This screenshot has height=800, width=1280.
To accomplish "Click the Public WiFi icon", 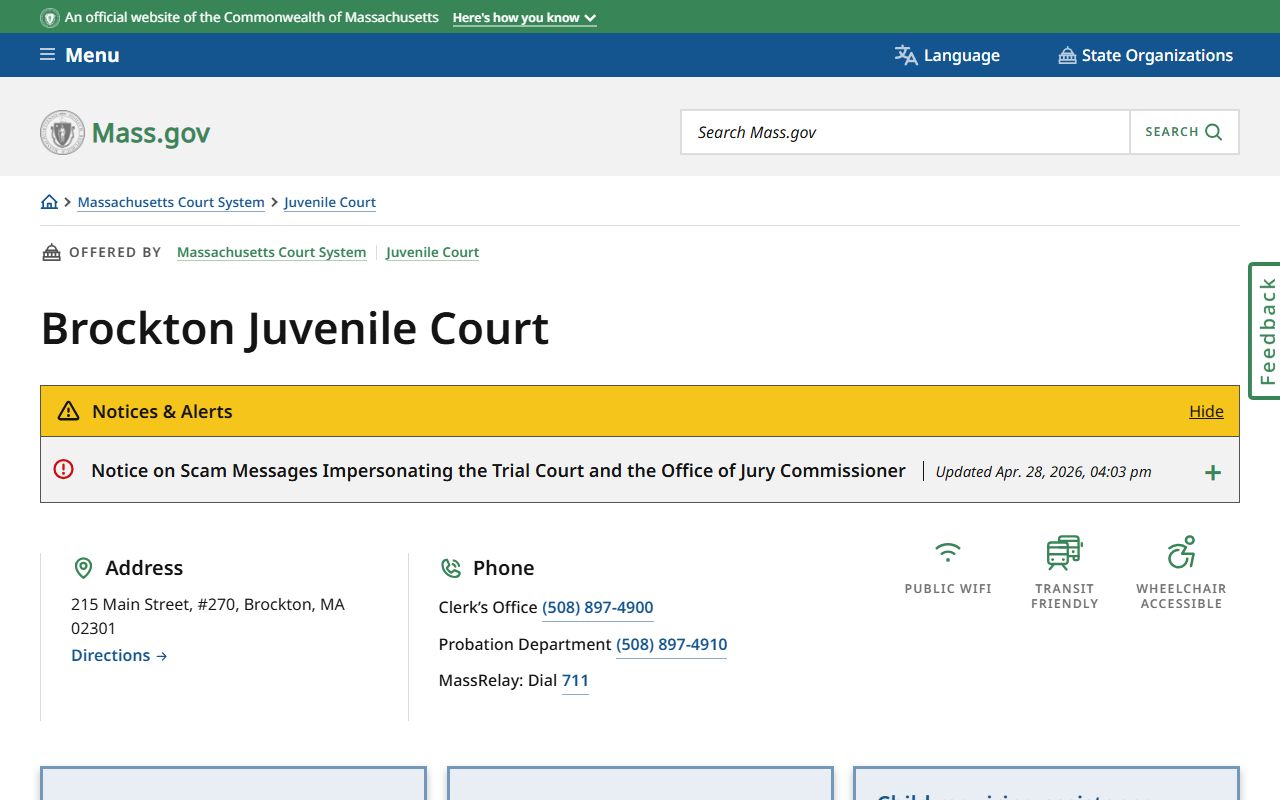I will tap(947, 552).
